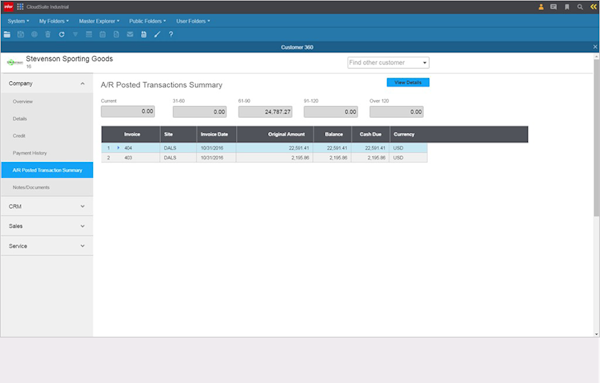The width and height of the screenshot is (600, 383).
Task: Click the round new-record toolbar icon
Action: [34, 34]
